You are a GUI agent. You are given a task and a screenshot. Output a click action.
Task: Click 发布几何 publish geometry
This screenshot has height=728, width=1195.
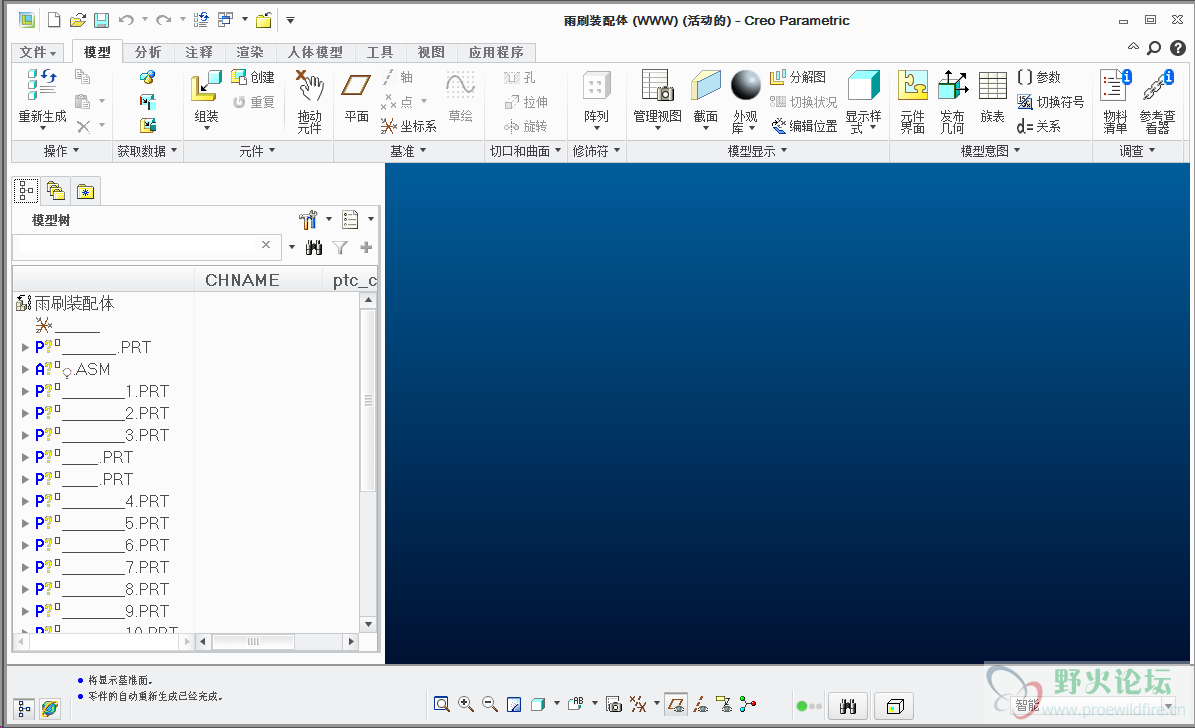(953, 101)
